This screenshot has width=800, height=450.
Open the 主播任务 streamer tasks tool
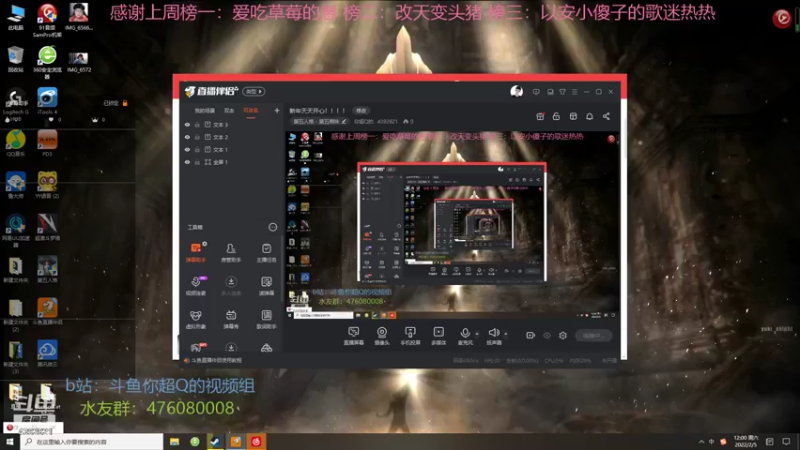click(x=266, y=252)
